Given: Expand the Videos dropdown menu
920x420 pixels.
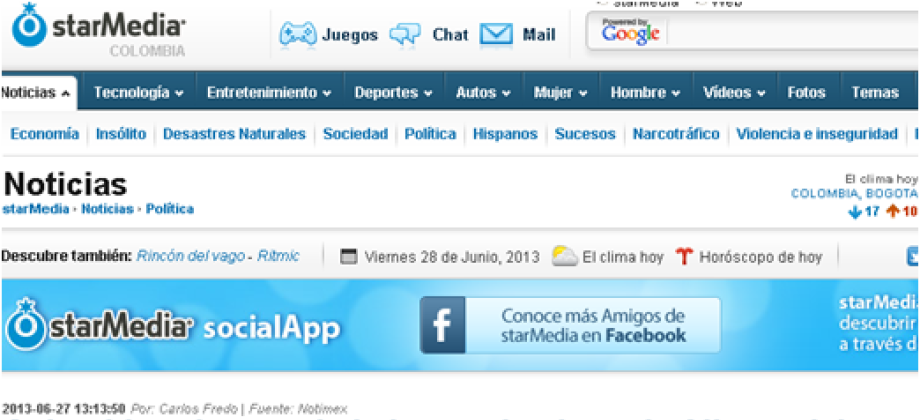Looking at the screenshot, I should point(735,93).
